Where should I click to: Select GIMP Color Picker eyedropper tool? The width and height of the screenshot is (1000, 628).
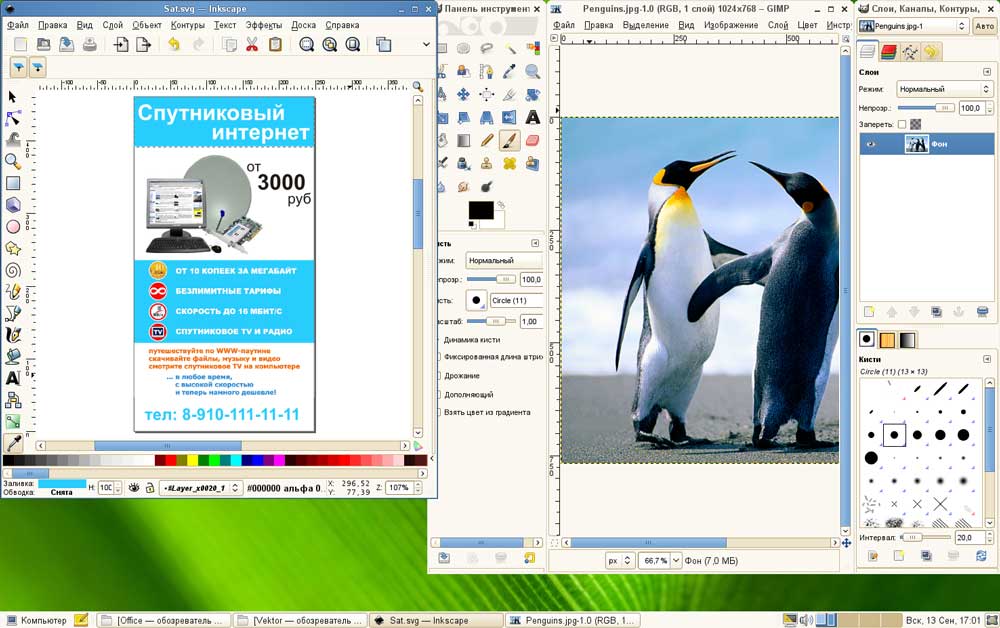click(509, 71)
